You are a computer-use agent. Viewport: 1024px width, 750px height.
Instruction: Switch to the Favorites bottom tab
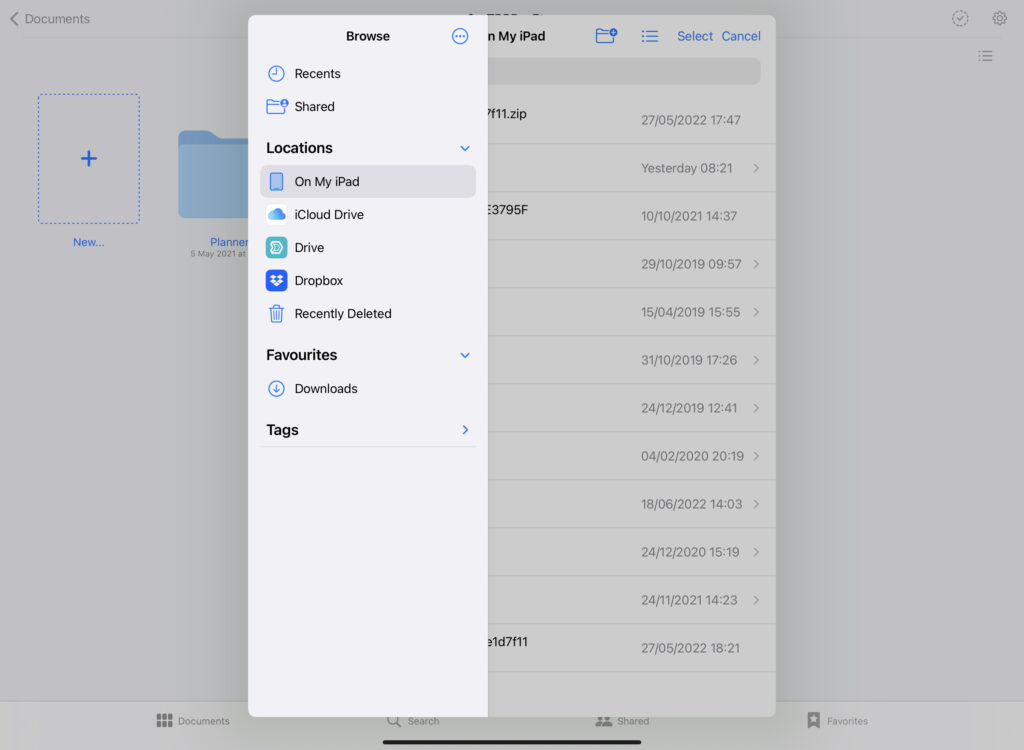pyautogui.click(x=837, y=720)
